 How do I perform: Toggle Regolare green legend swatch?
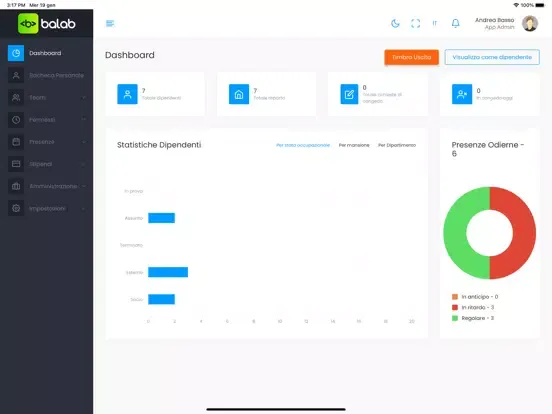tap(455, 318)
